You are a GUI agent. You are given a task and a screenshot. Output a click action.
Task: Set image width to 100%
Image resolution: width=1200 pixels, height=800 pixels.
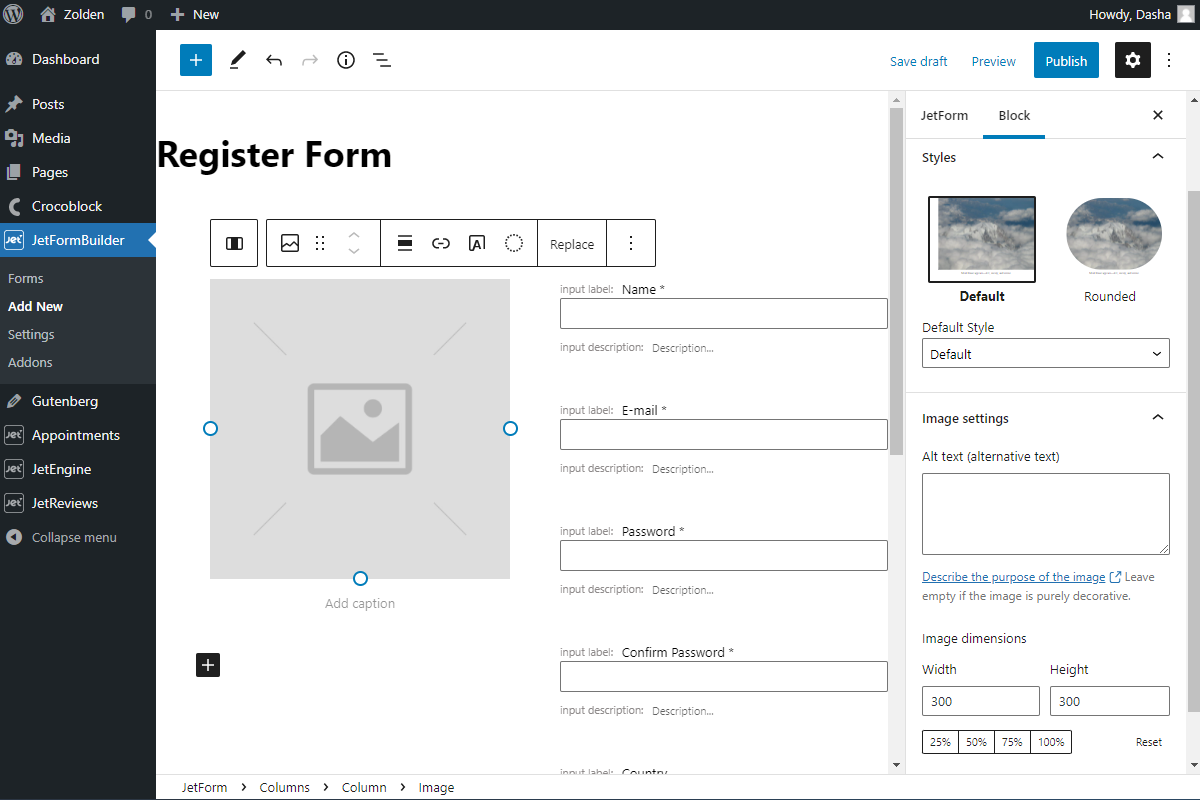tap(1053, 742)
